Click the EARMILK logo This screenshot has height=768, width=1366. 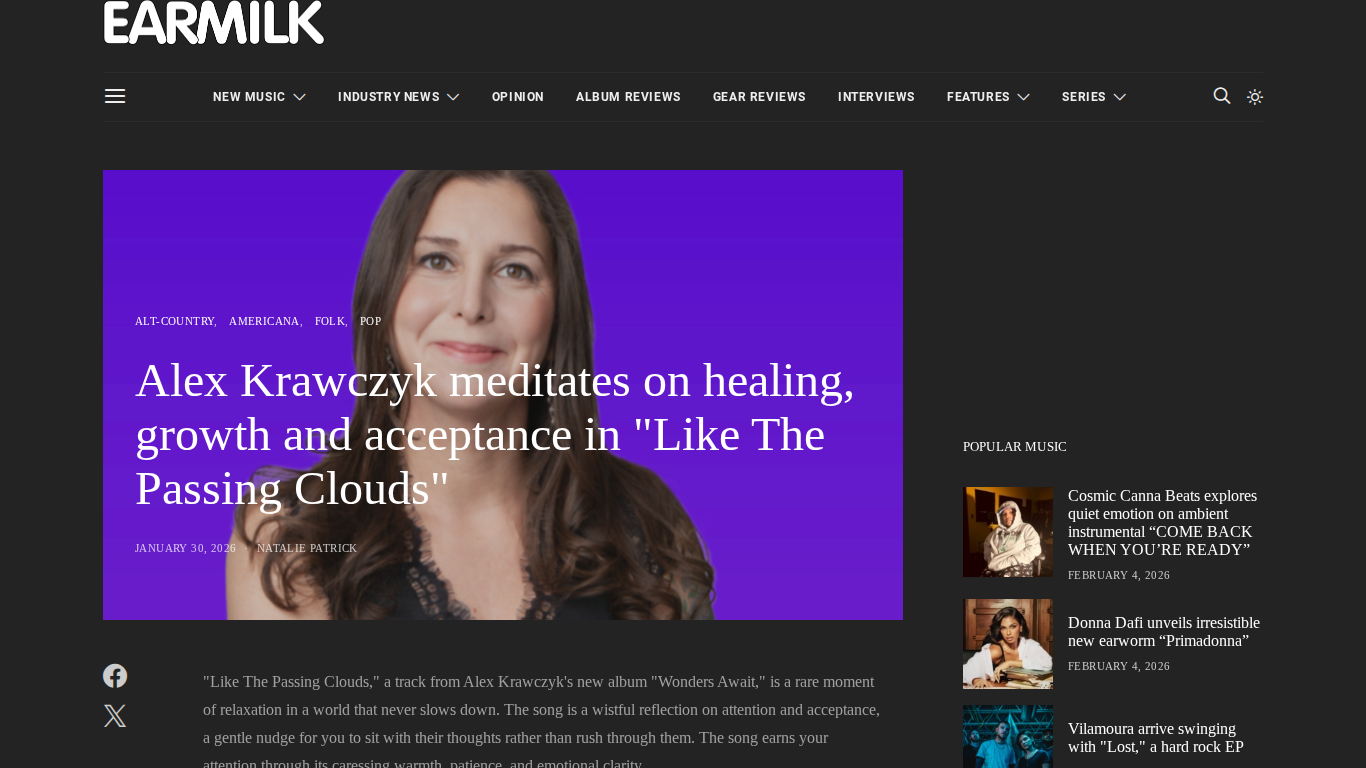tap(214, 22)
